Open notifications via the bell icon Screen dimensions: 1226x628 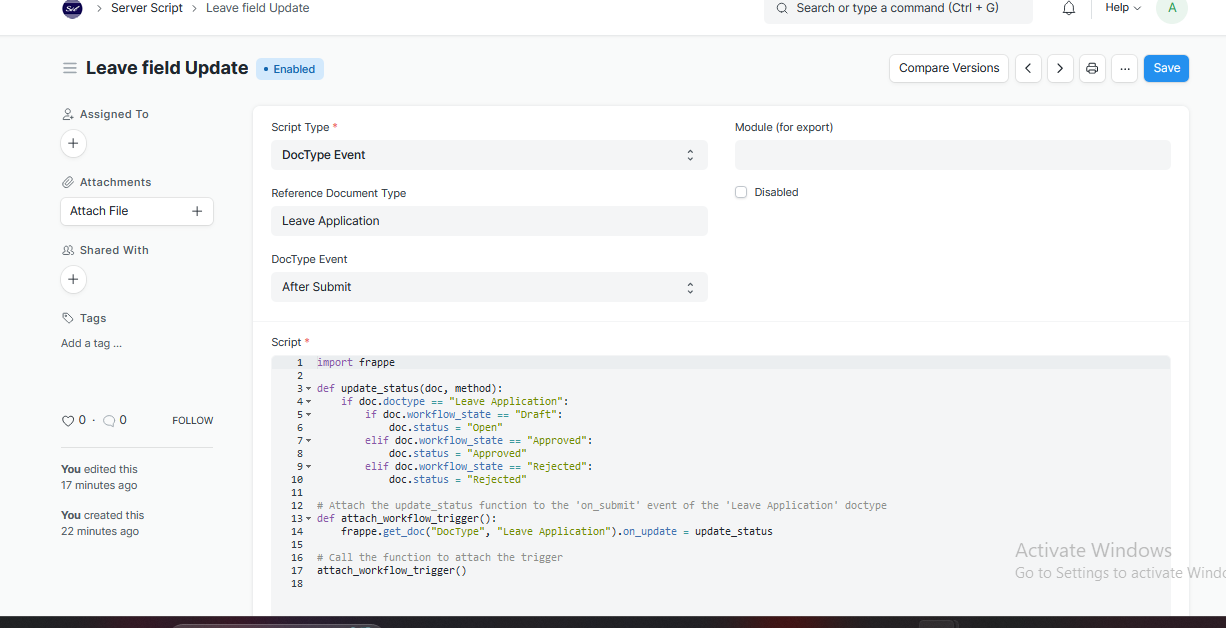pyautogui.click(x=1068, y=9)
